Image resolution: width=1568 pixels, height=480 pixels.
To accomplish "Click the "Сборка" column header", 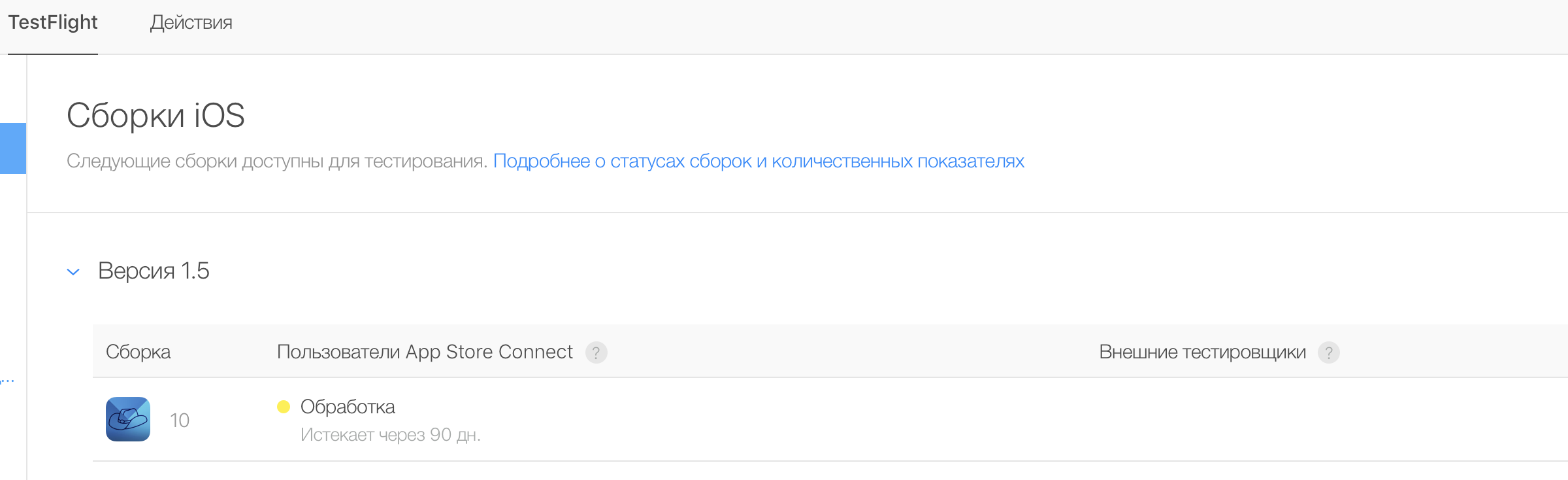I will (x=139, y=352).
